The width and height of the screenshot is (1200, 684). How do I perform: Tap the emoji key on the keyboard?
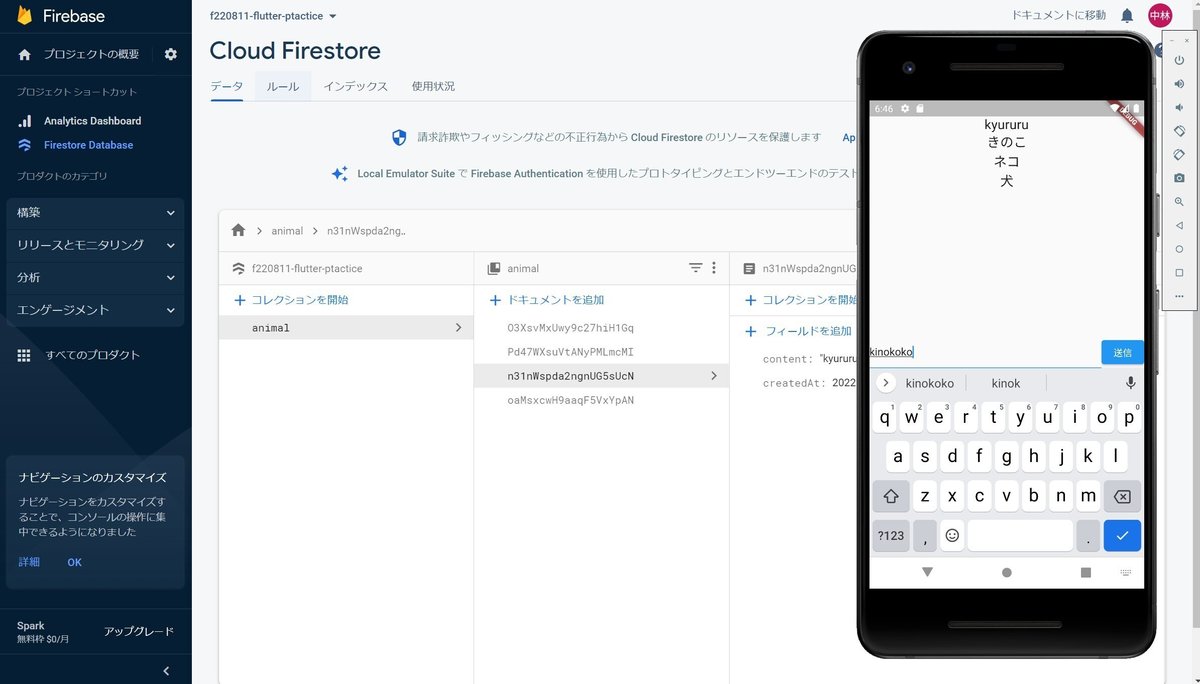pos(952,535)
